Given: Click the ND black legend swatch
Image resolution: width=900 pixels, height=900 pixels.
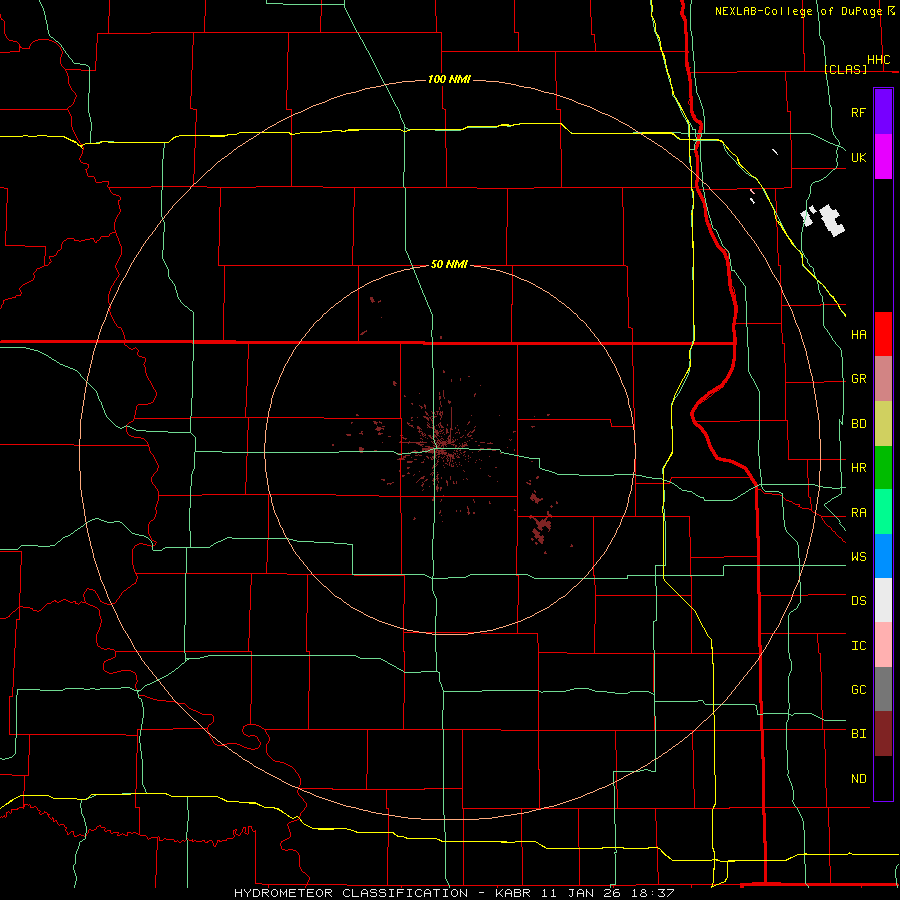Looking at the screenshot, I should pyautogui.click(x=883, y=778).
